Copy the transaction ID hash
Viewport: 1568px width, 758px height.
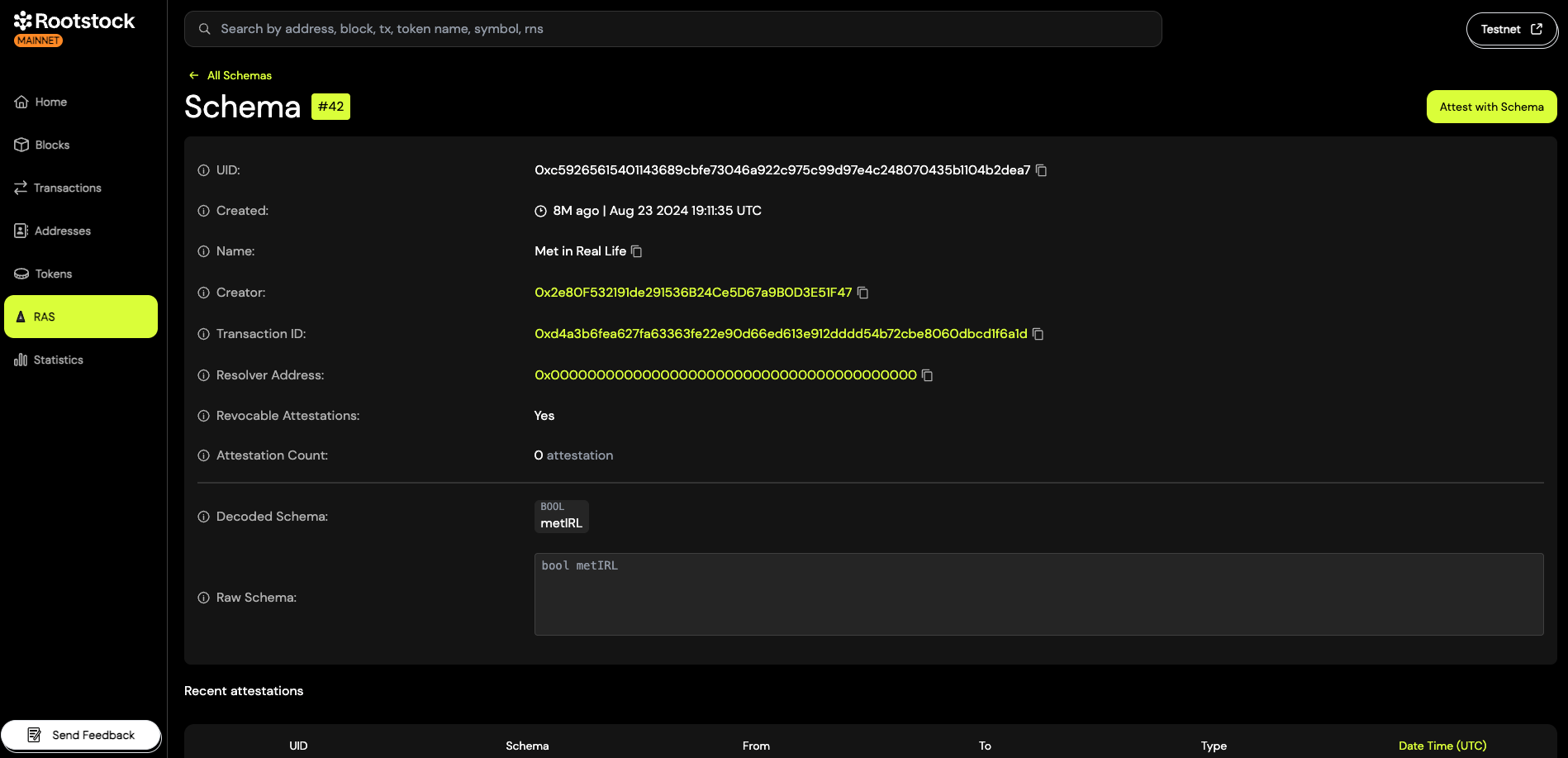(1038, 334)
